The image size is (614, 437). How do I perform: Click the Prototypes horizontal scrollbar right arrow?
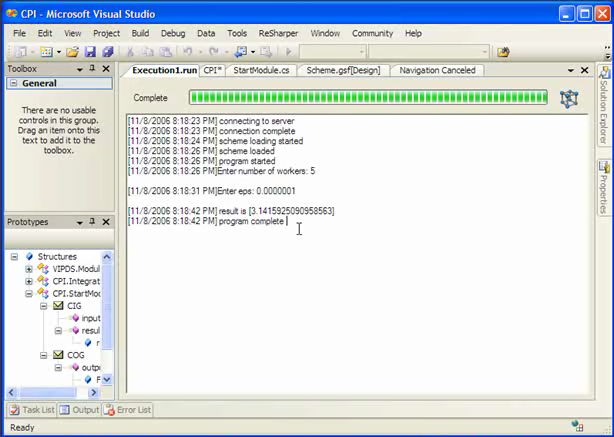(93, 392)
